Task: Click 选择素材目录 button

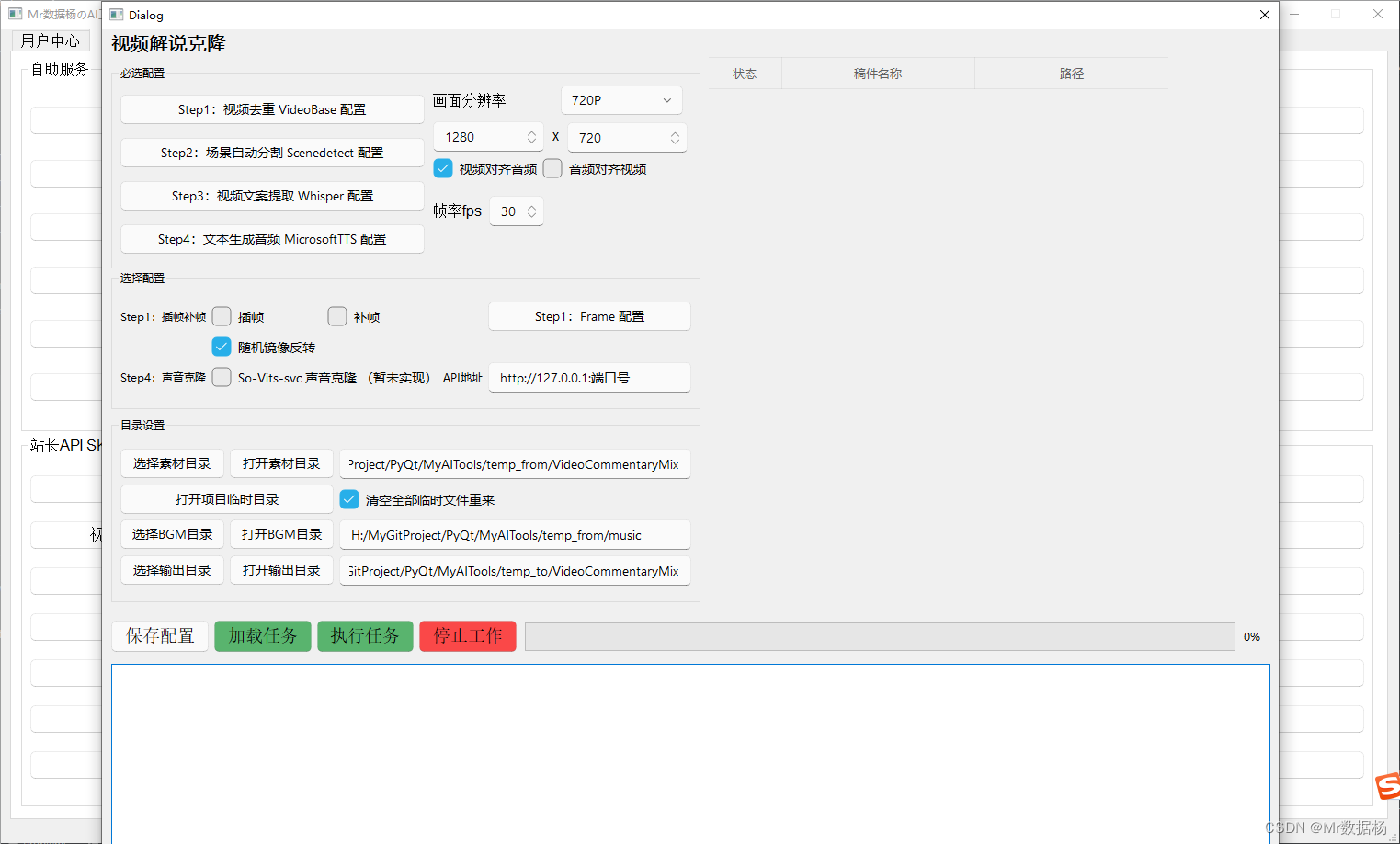Action: click(x=172, y=463)
